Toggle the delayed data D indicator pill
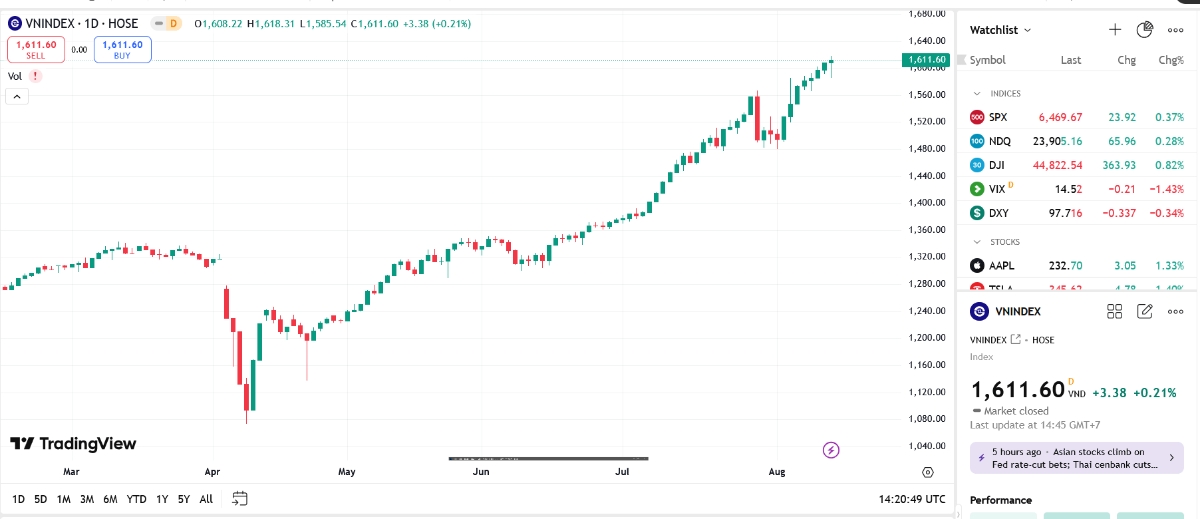Image resolution: width=1200 pixels, height=519 pixels. point(172,23)
